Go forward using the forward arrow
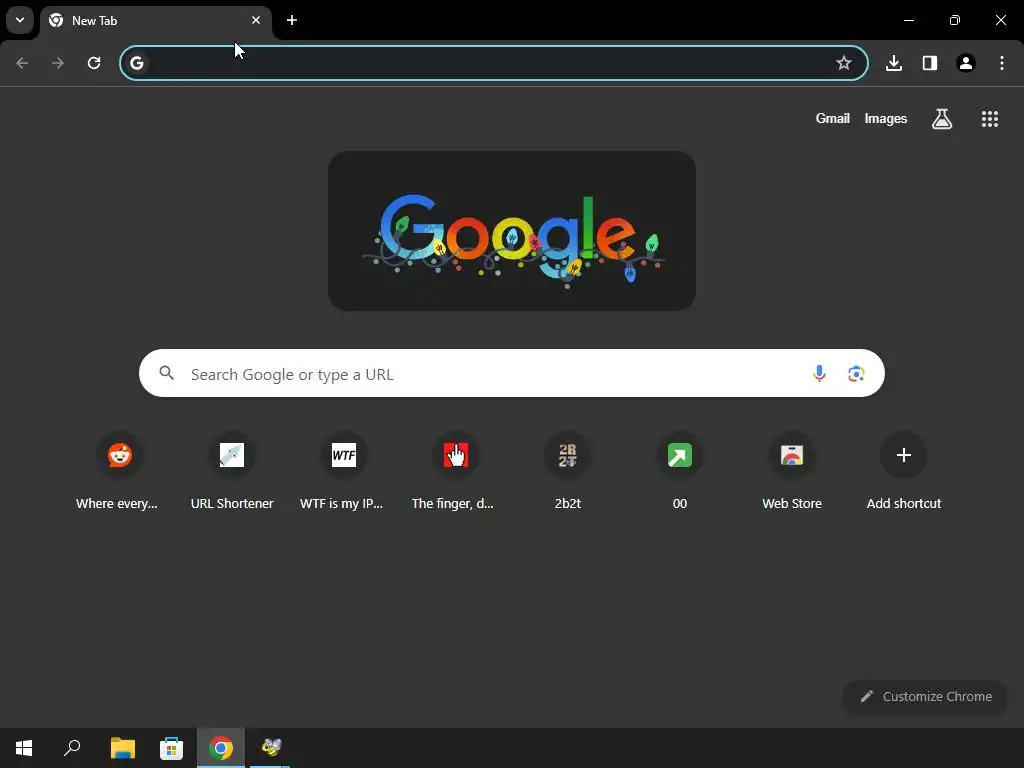The width and height of the screenshot is (1024, 768). click(x=58, y=63)
